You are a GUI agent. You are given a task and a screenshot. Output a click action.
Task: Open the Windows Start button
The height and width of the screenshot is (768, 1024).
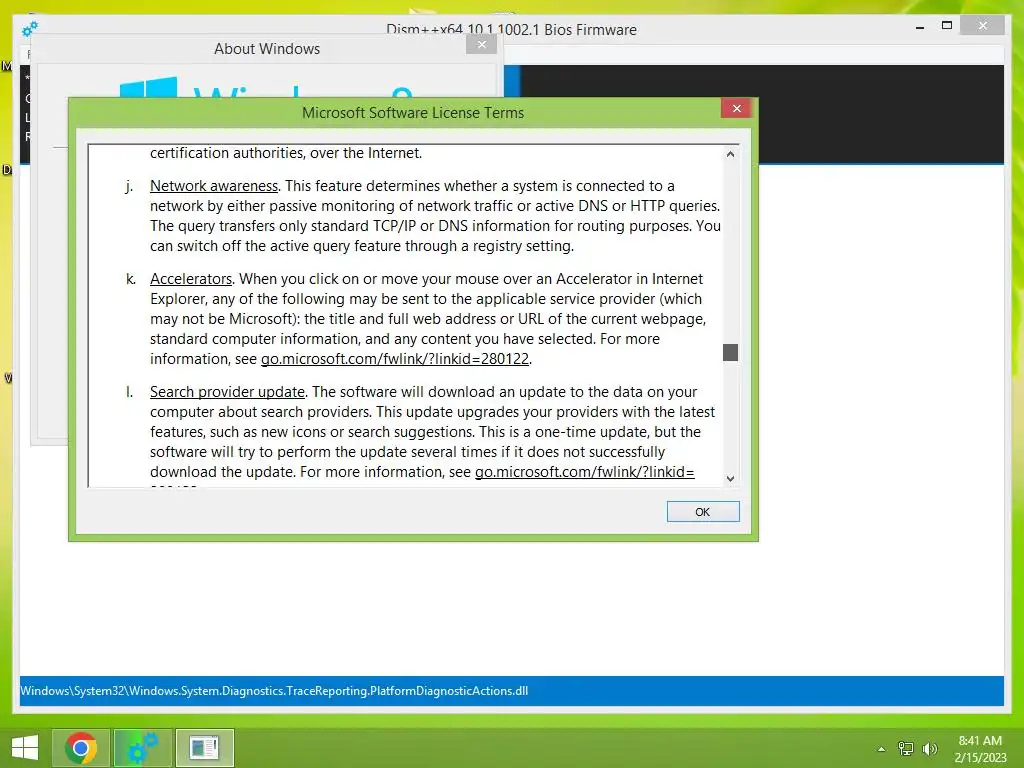(25, 748)
